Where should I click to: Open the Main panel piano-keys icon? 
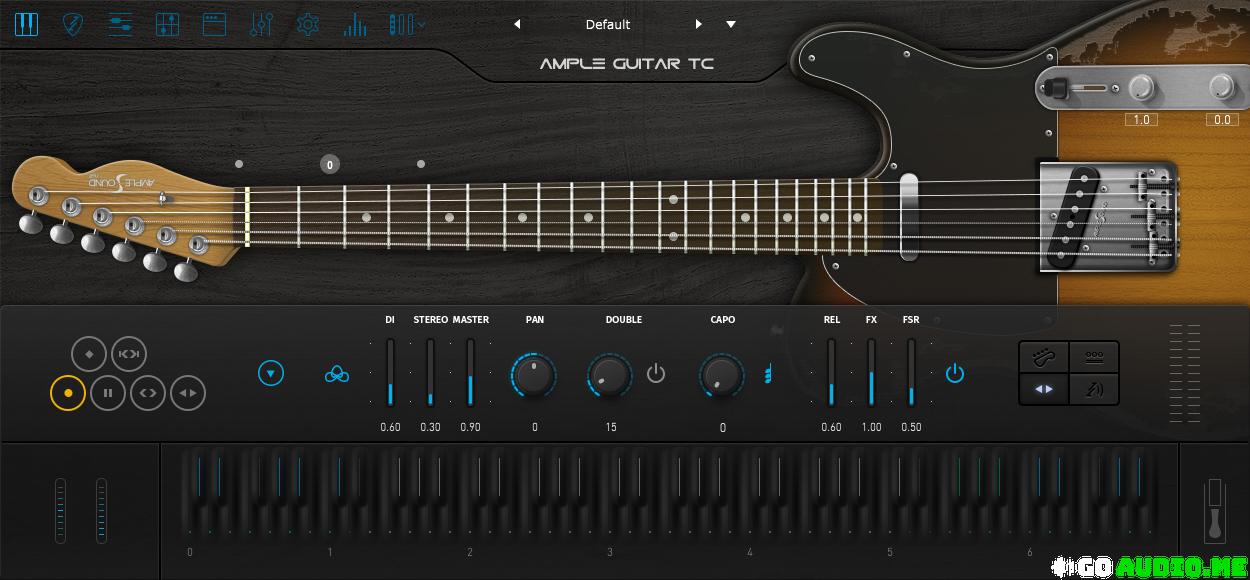[x=26, y=25]
